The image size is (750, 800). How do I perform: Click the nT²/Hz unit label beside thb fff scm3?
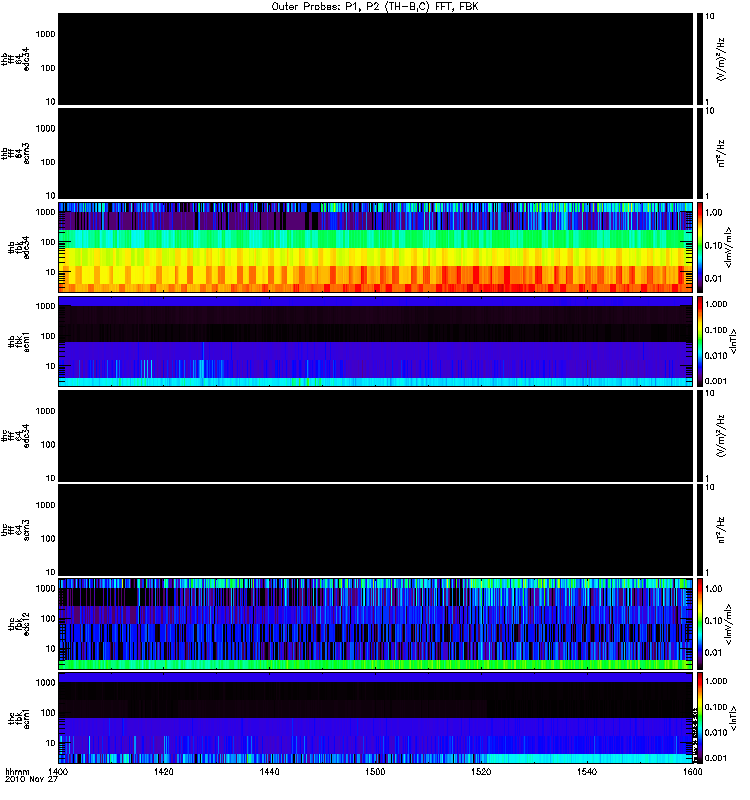point(721,153)
